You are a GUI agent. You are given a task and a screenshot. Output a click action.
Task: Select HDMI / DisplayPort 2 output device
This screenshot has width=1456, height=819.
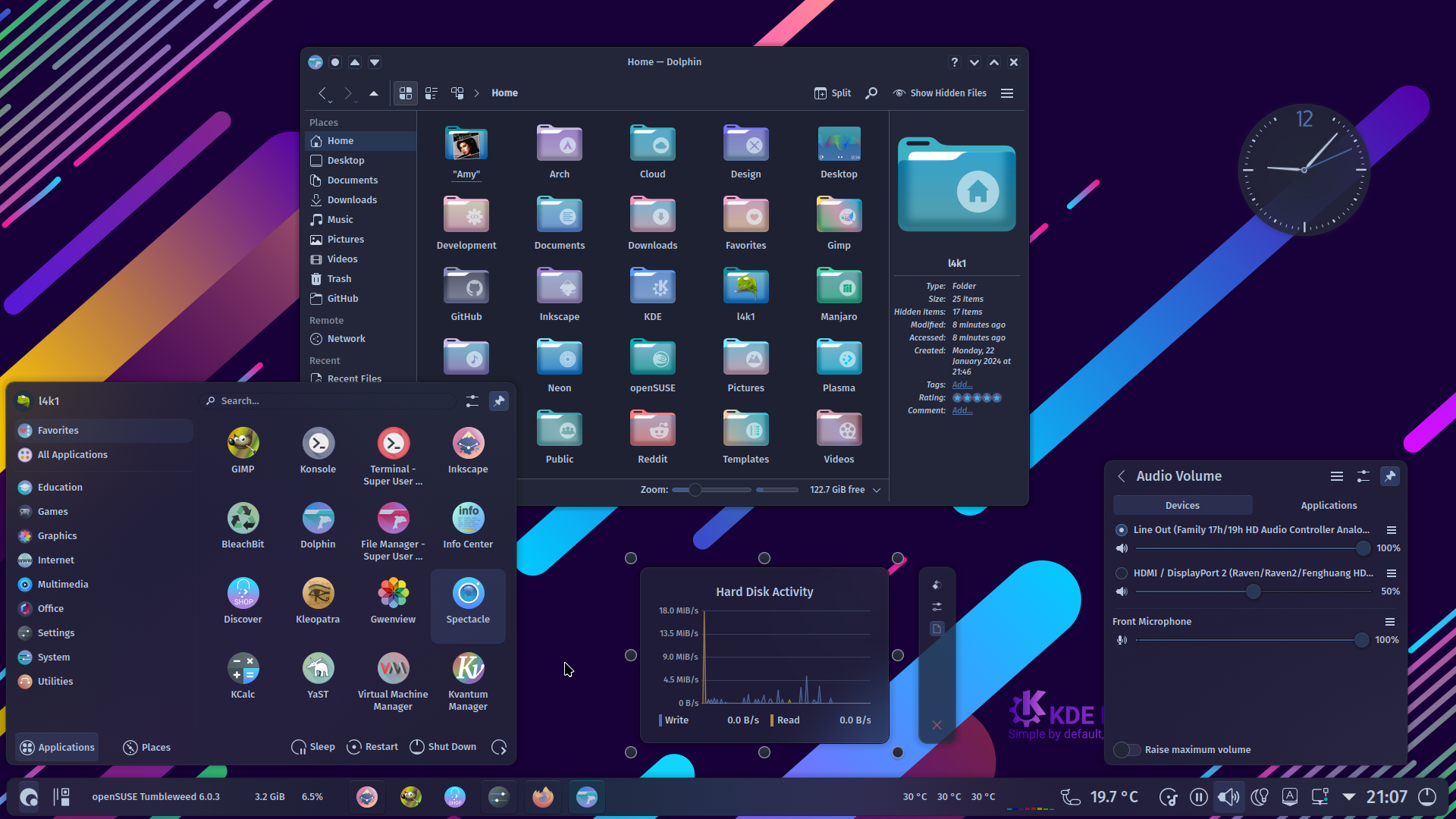(1122, 573)
